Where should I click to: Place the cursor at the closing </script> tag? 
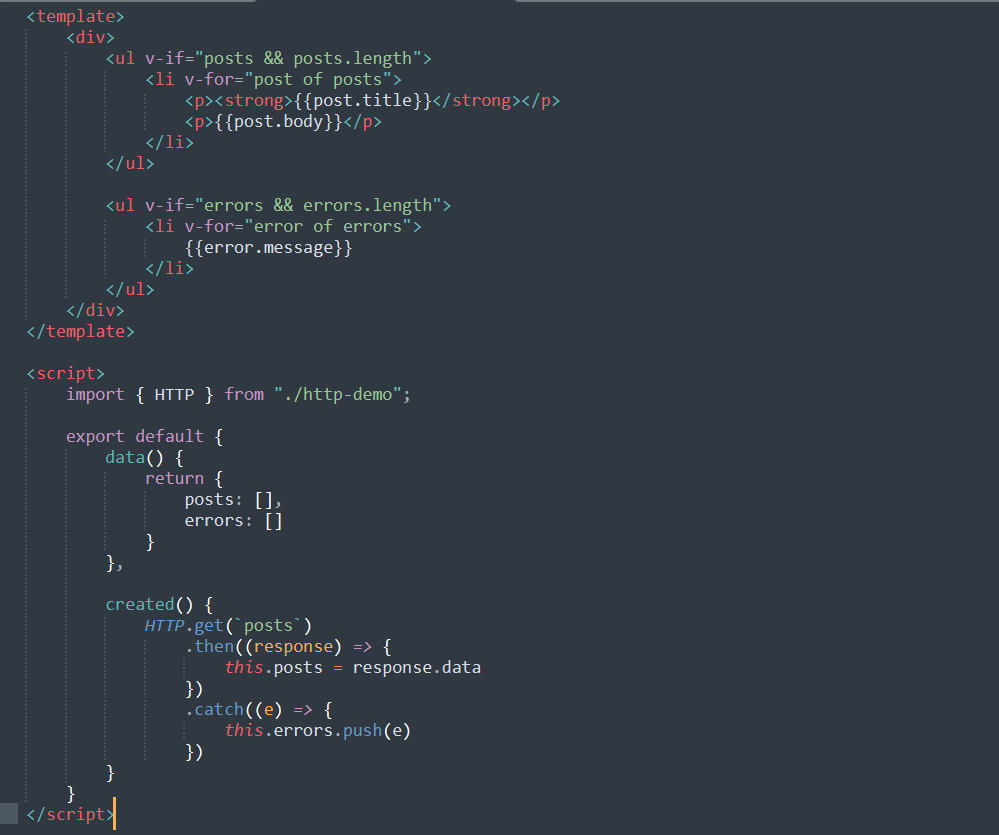[x=70, y=815]
